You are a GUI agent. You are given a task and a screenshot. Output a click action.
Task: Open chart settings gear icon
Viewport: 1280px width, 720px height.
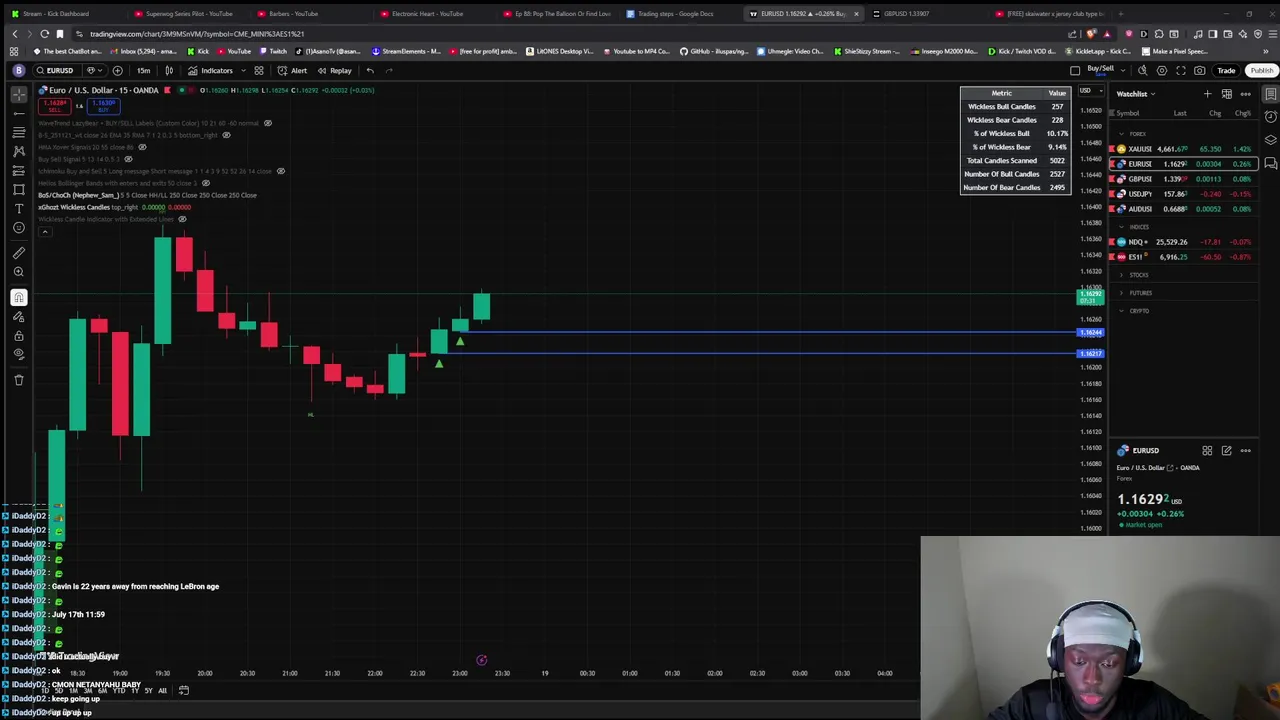coord(1162,70)
